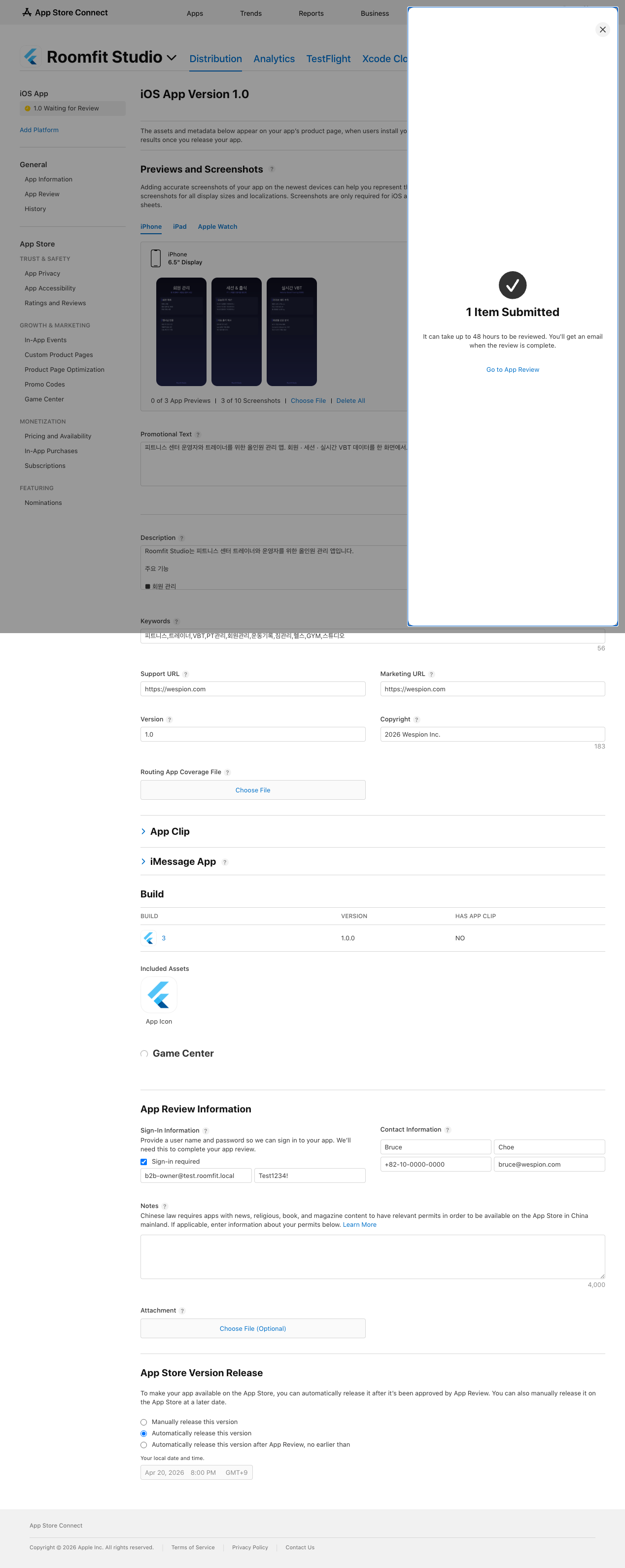Click the Notes text area

point(373,1256)
